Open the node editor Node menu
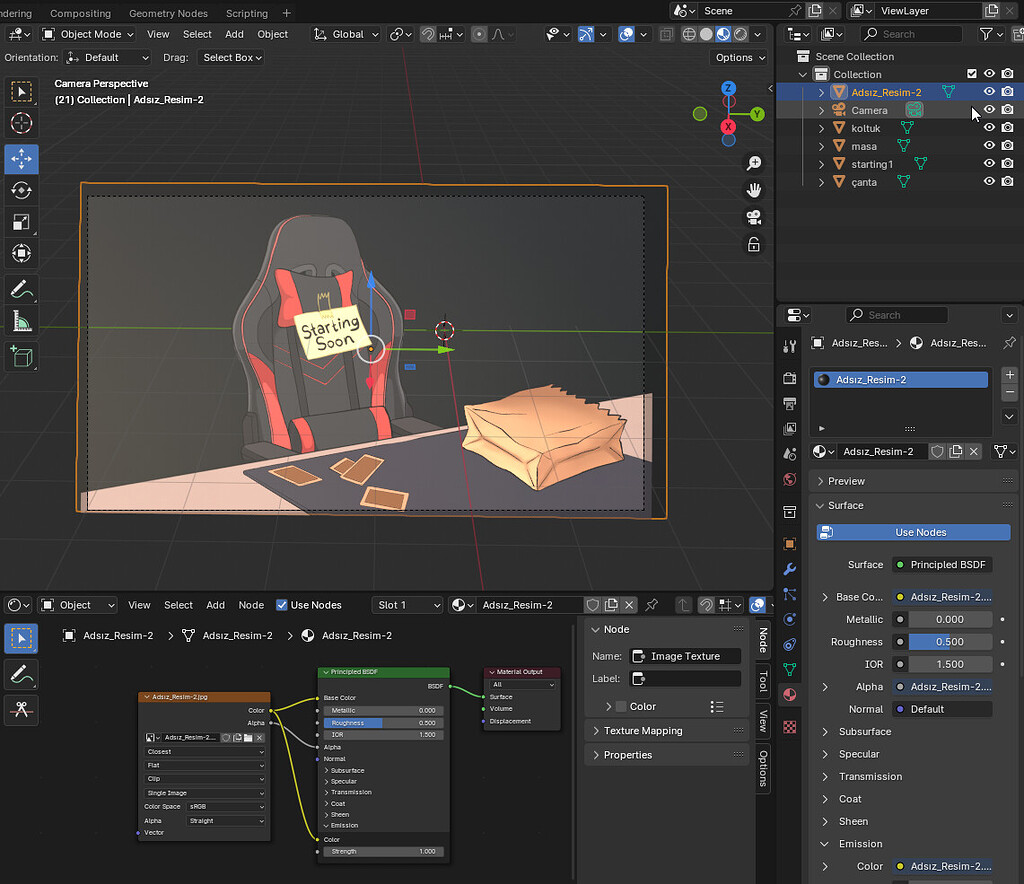This screenshot has width=1024, height=884. click(251, 605)
